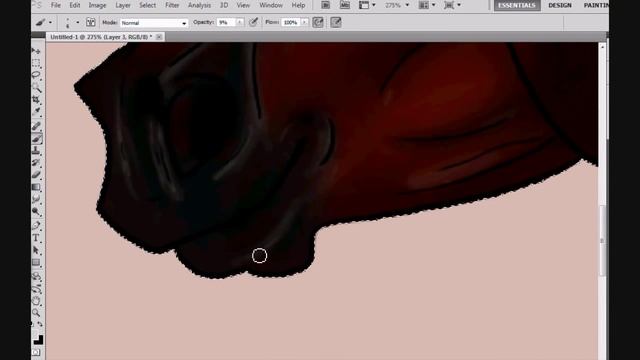The height and width of the screenshot is (360, 640).
Task: Open the 3D menu
Action: tap(224, 5)
